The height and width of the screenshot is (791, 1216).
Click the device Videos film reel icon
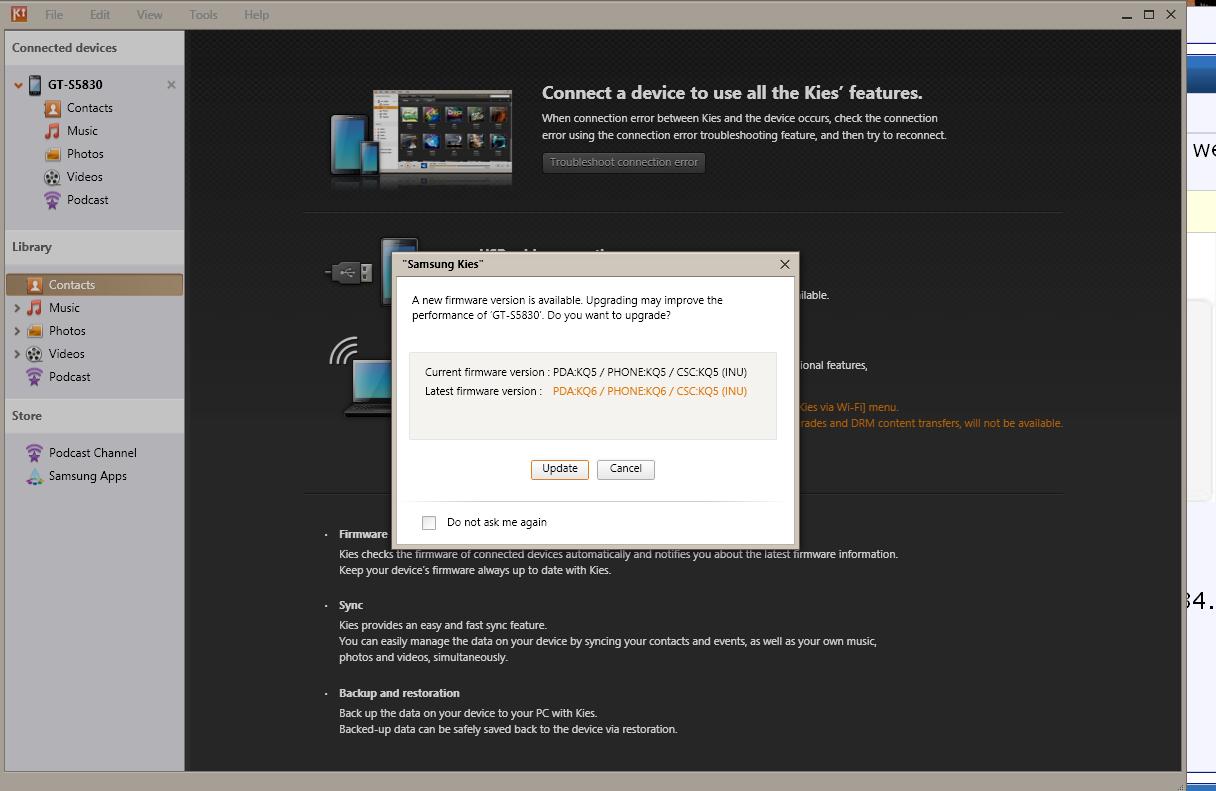coord(52,177)
